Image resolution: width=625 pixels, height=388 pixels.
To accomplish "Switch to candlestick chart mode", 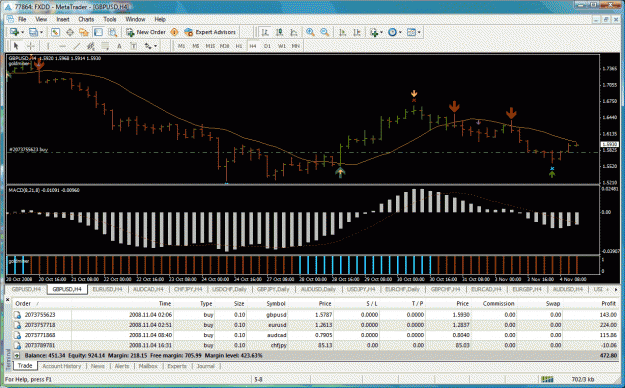I will [x=279, y=32].
